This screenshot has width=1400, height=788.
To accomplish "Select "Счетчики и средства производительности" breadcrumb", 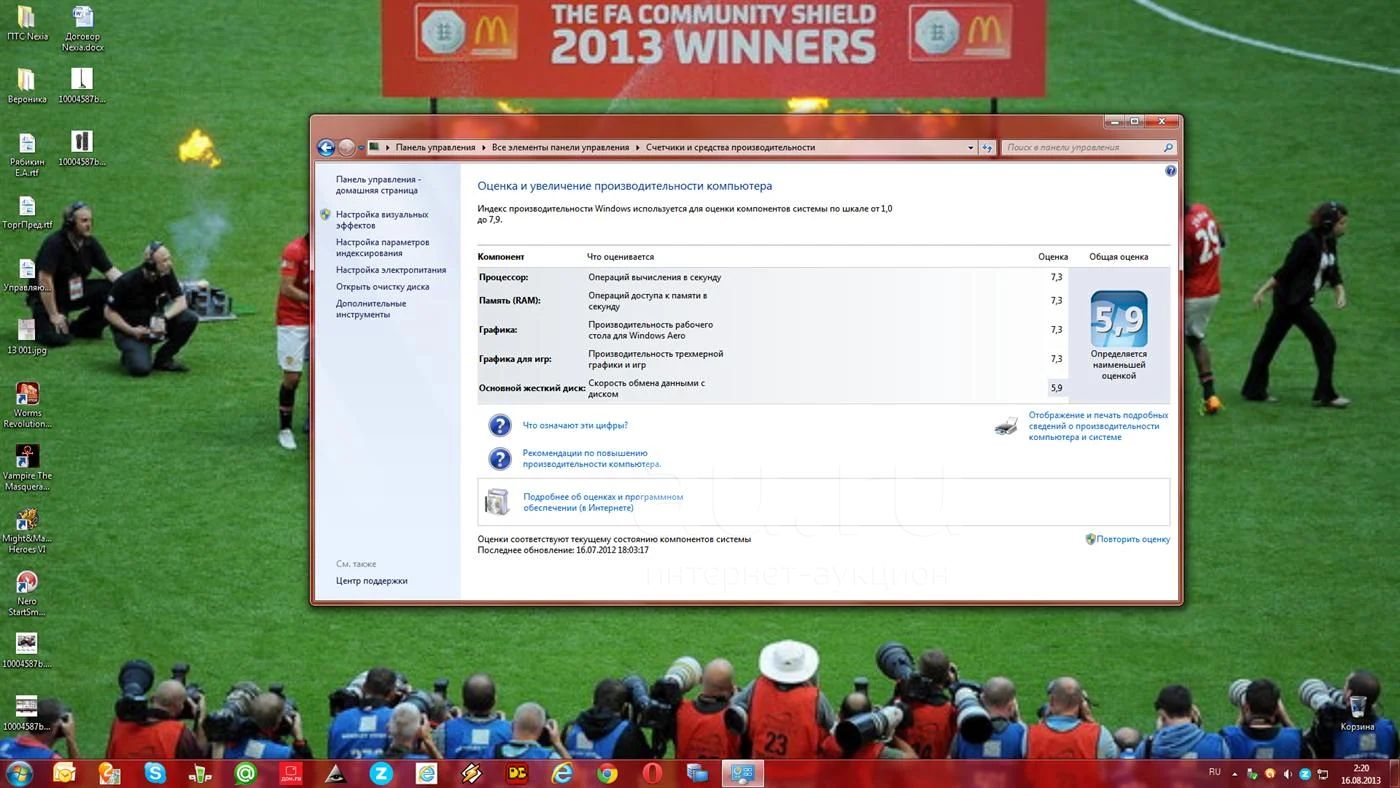I will tap(730, 147).
